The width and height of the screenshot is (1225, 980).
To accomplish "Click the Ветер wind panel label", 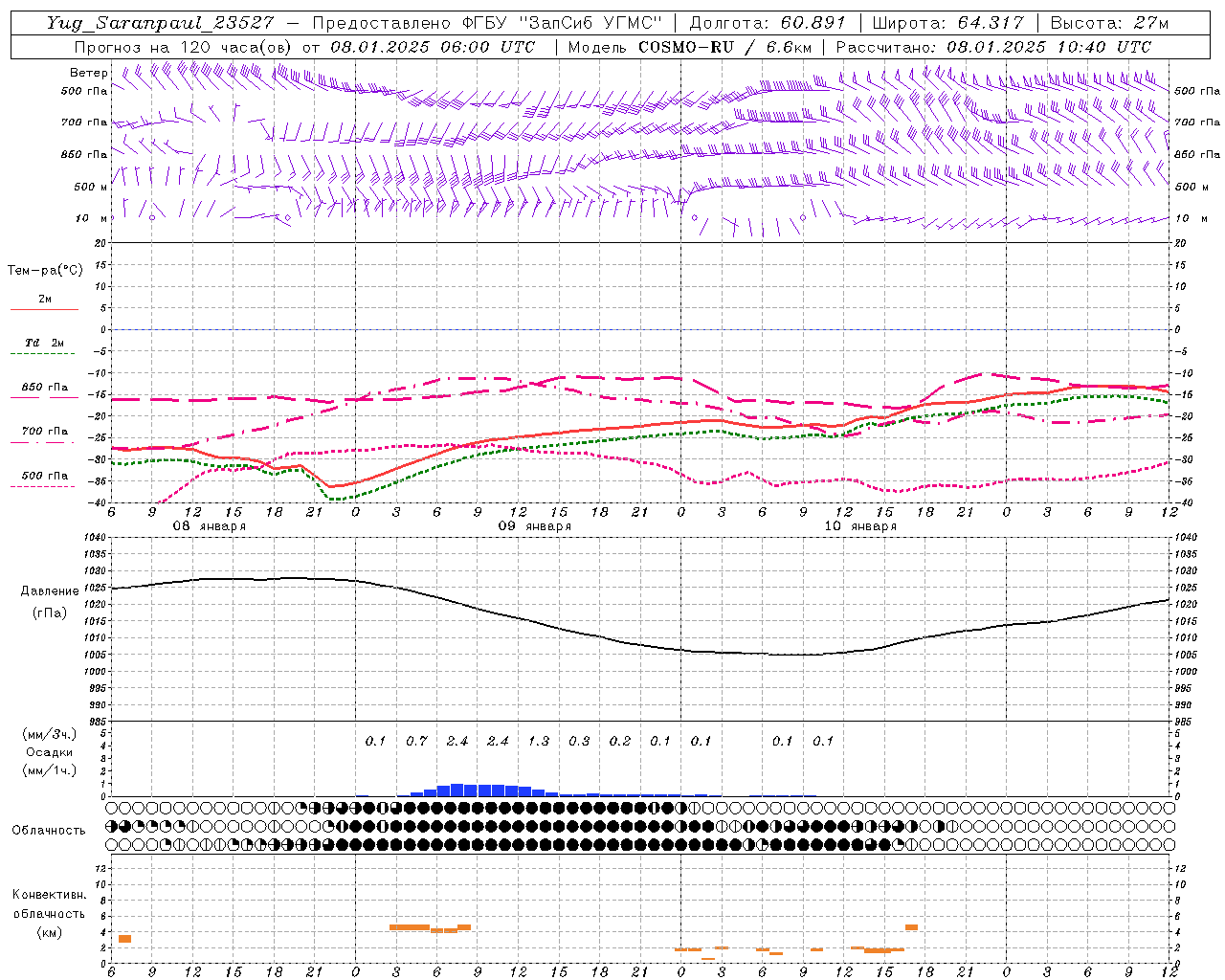I will 89,73.
